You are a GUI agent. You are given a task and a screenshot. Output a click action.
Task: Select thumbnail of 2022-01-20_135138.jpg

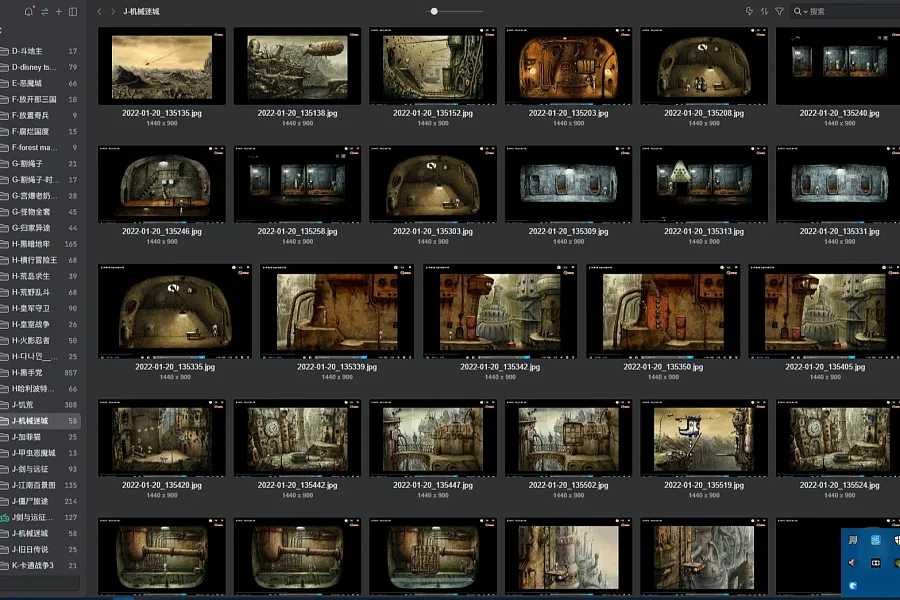(297, 66)
